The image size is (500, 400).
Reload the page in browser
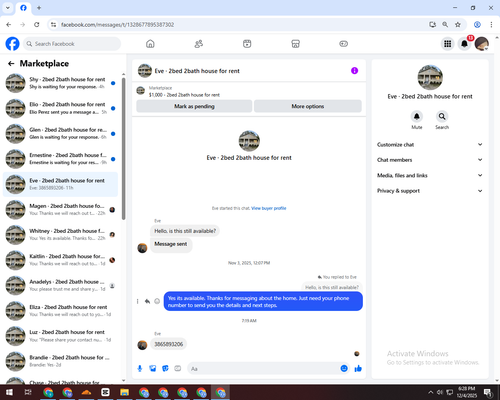click(x=37, y=25)
